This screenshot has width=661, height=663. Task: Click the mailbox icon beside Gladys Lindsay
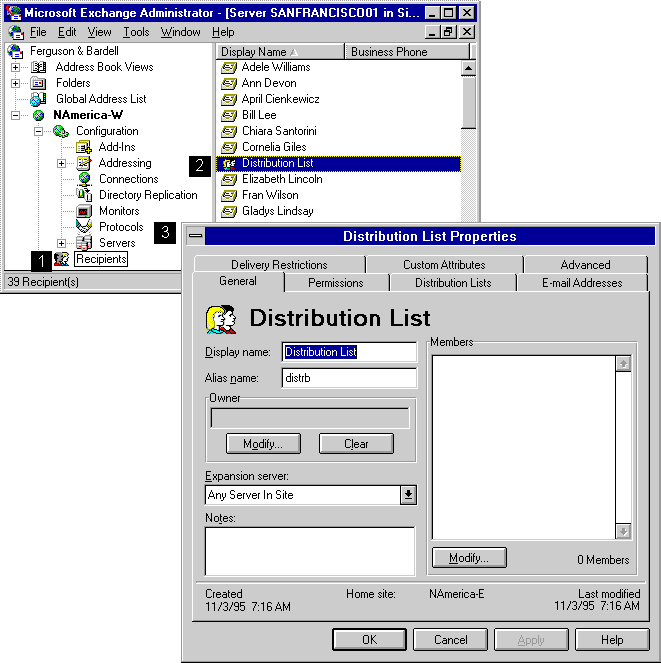point(229,211)
